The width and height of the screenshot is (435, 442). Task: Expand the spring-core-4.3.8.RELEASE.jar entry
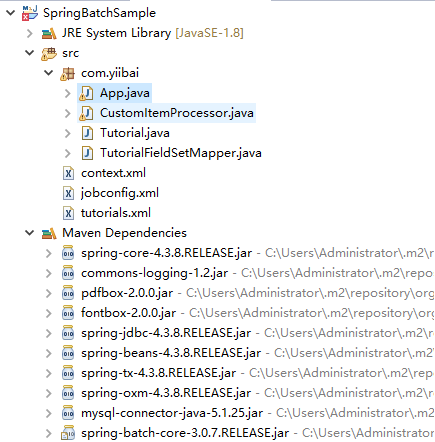pyautogui.click(x=49, y=253)
